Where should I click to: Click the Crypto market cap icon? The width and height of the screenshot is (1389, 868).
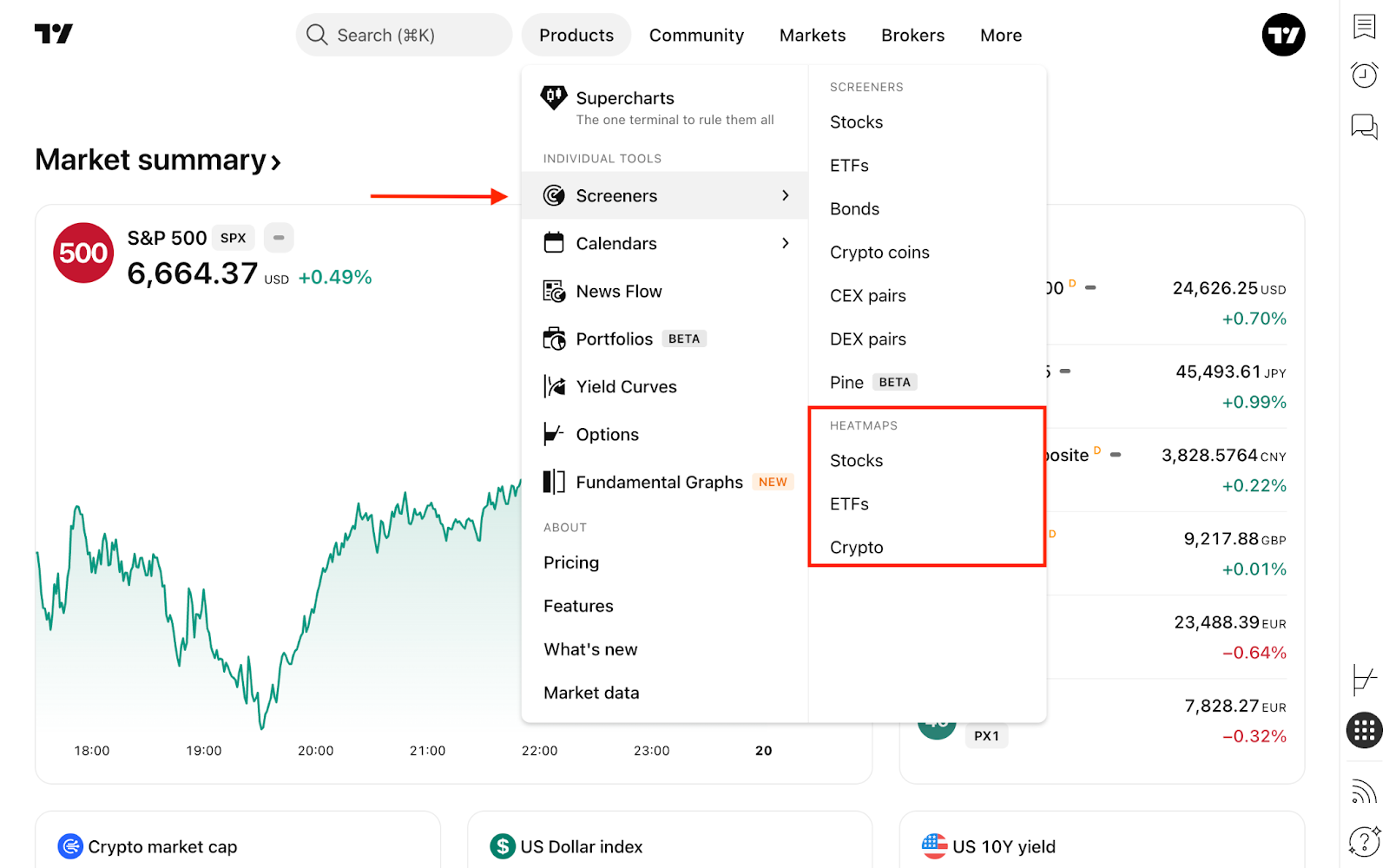coord(70,846)
